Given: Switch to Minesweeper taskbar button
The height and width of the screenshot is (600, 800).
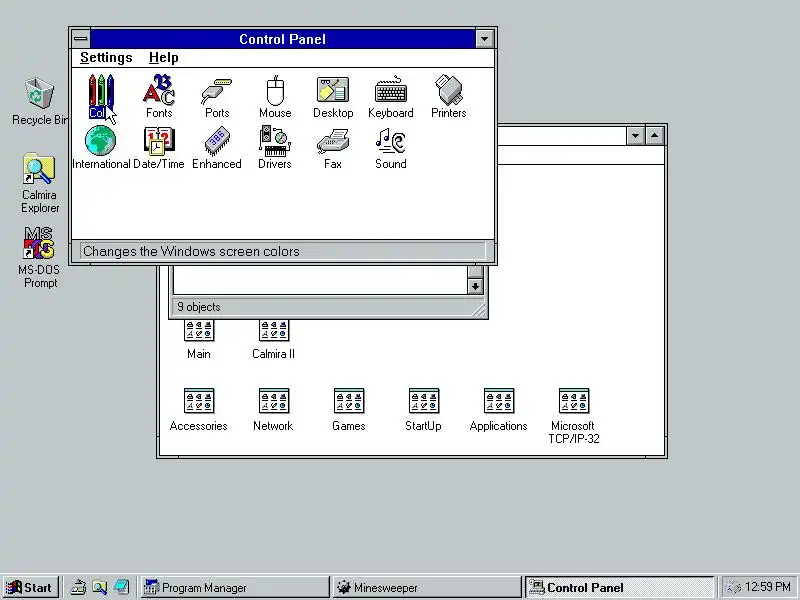Looking at the screenshot, I should pos(427,588).
